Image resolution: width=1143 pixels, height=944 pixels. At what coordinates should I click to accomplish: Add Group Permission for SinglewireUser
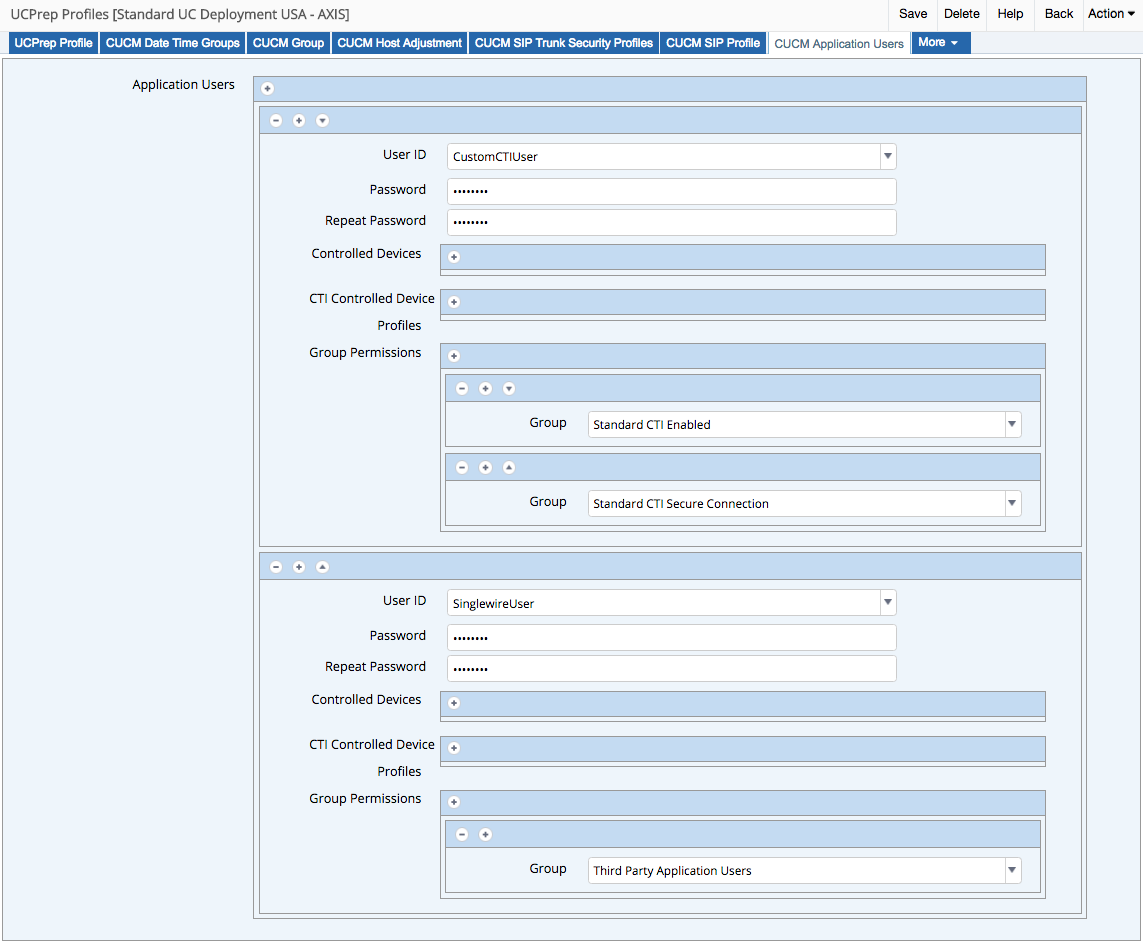454,802
